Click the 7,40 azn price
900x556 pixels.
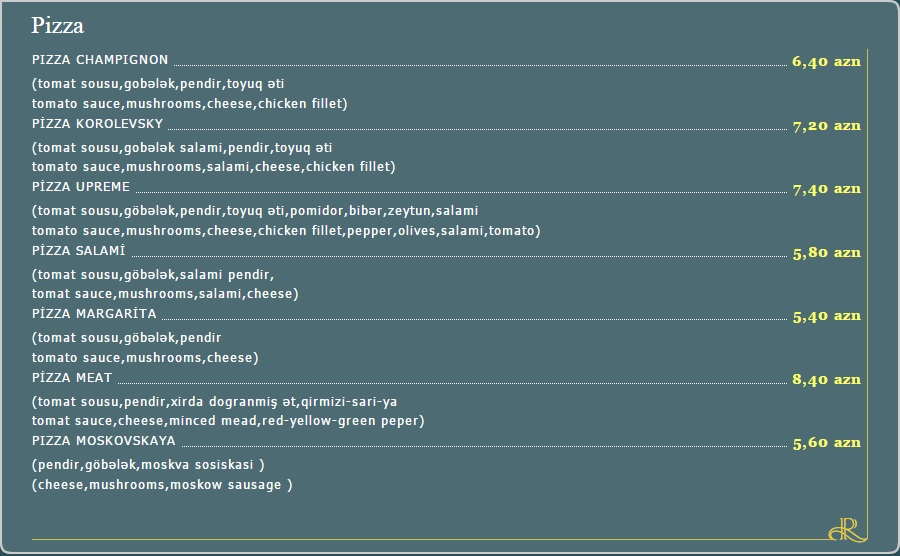[x=826, y=189]
